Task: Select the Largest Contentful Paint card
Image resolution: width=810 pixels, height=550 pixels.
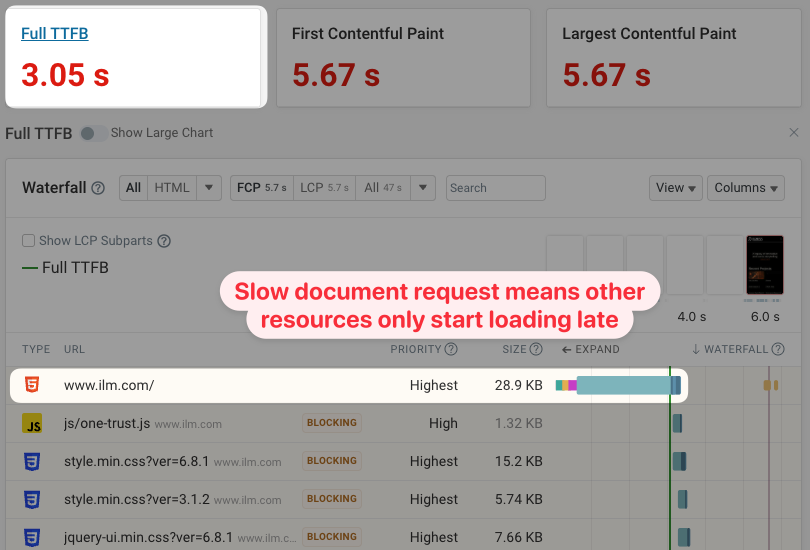Action: (x=674, y=58)
